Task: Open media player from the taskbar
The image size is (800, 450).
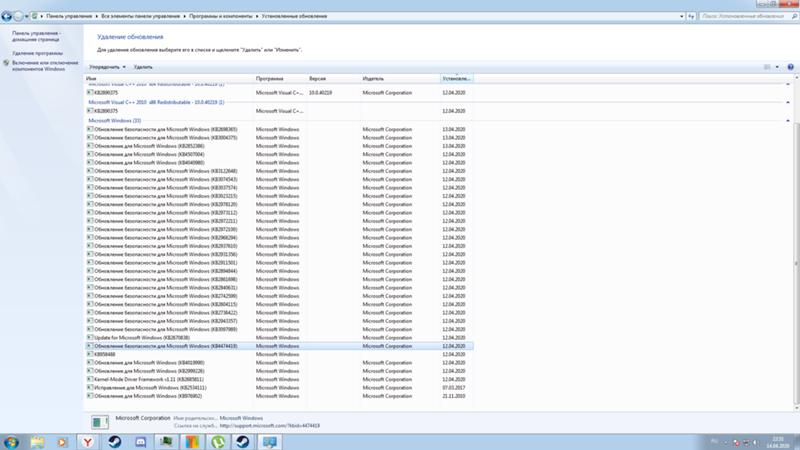Action: [x=62, y=442]
